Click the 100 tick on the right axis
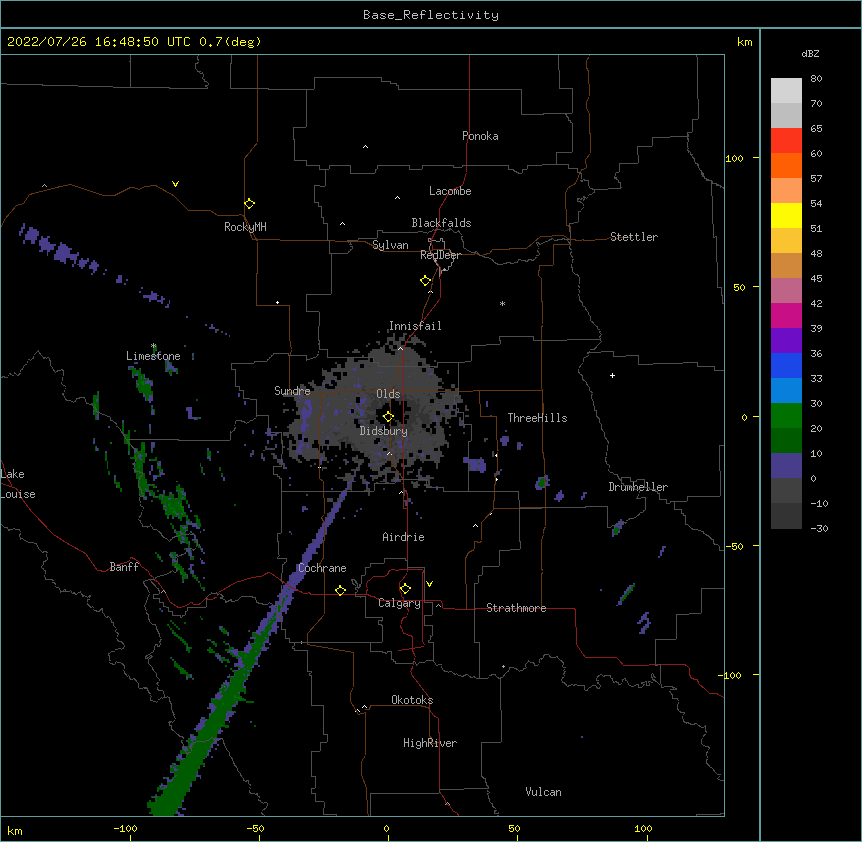The height and width of the screenshot is (842, 862). pos(734,158)
